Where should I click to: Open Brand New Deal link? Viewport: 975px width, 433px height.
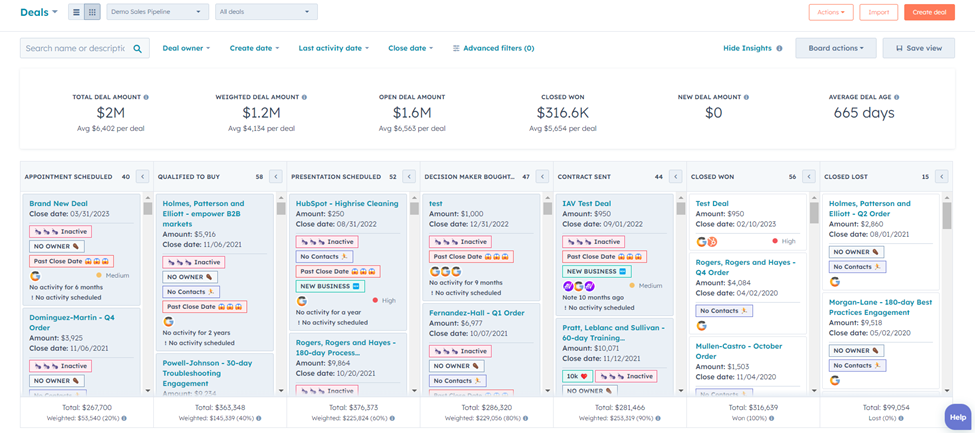[x=58, y=203]
